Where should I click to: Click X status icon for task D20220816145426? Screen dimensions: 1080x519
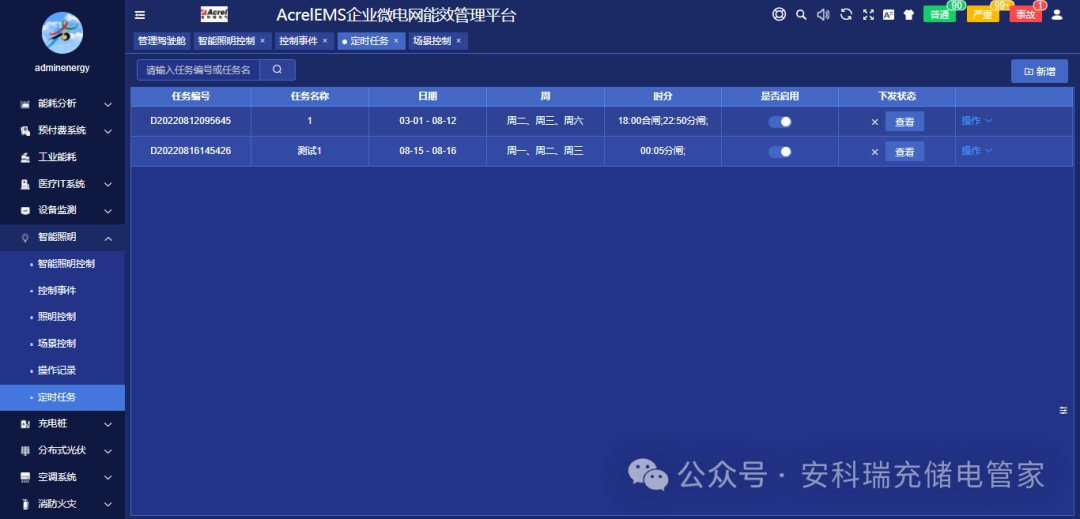pyautogui.click(x=875, y=152)
